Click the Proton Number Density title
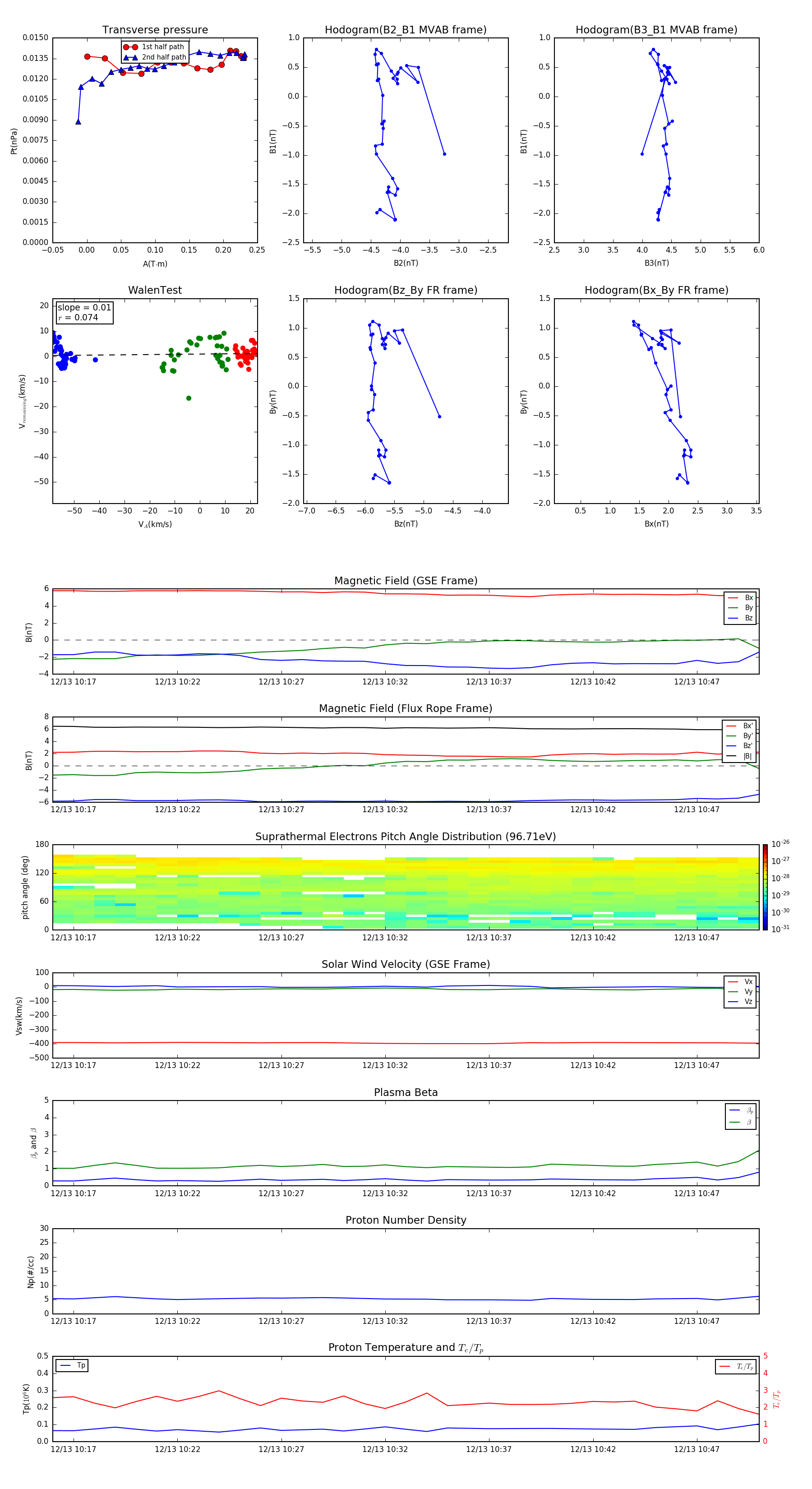The image size is (812, 1489). [x=406, y=1220]
